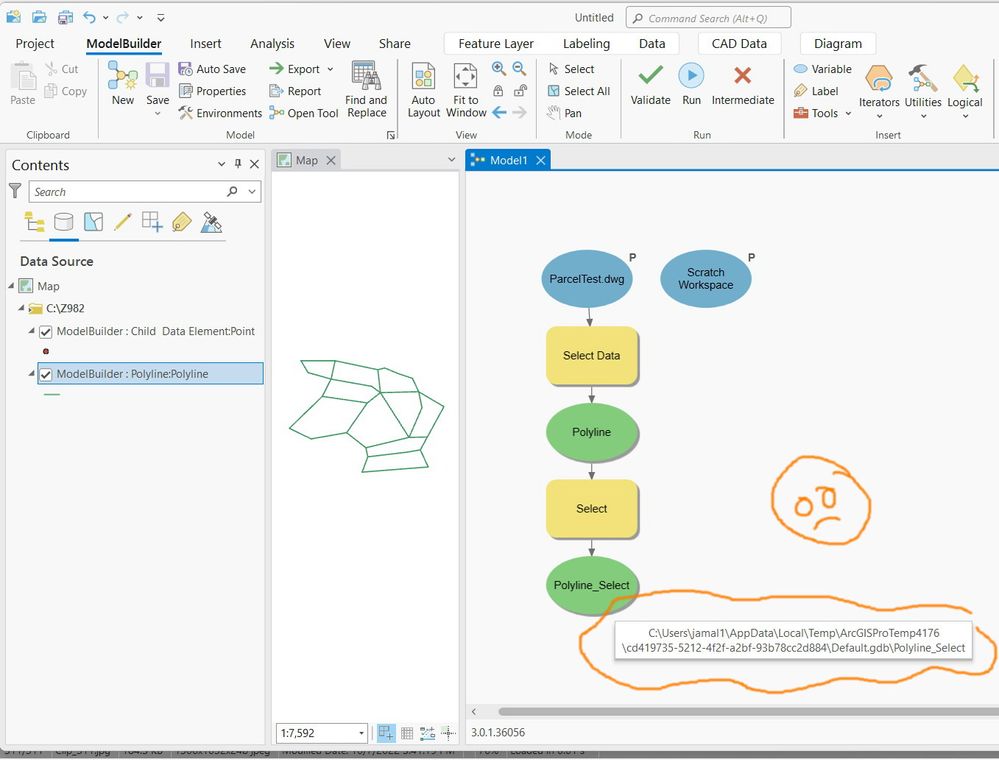
Task: Open the Feature Layer tab
Action: [496, 43]
